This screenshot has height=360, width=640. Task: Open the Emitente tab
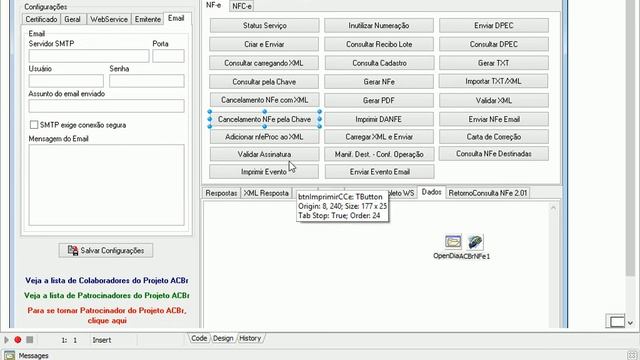pos(148,19)
